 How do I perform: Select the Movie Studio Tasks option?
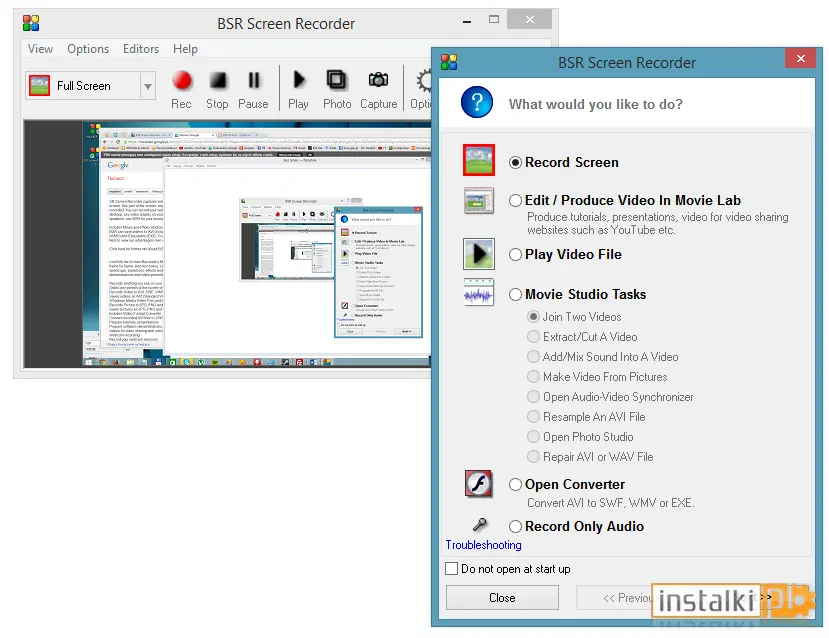tap(577, 294)
